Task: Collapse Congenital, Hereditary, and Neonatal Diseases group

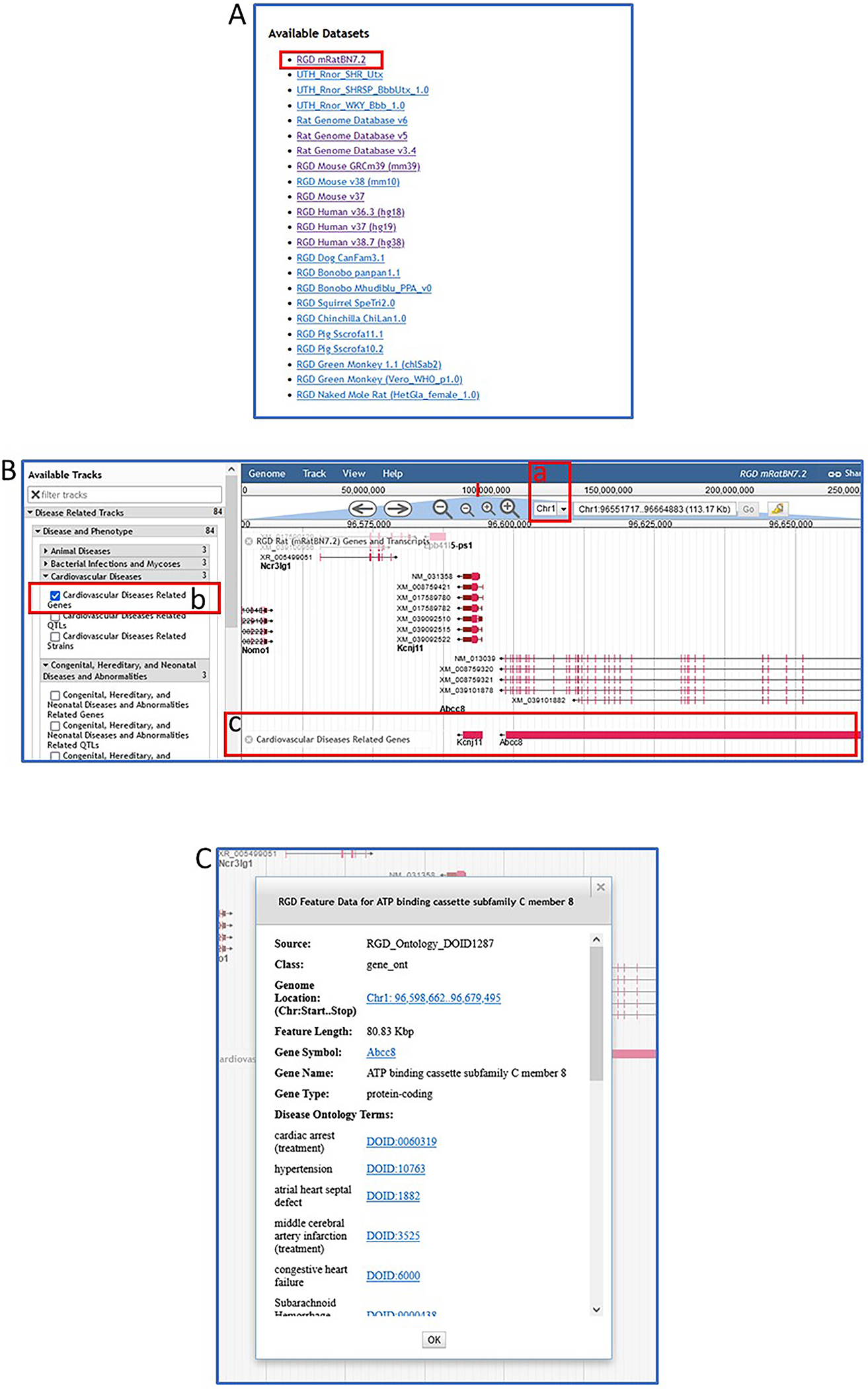Action: point(46,665)
